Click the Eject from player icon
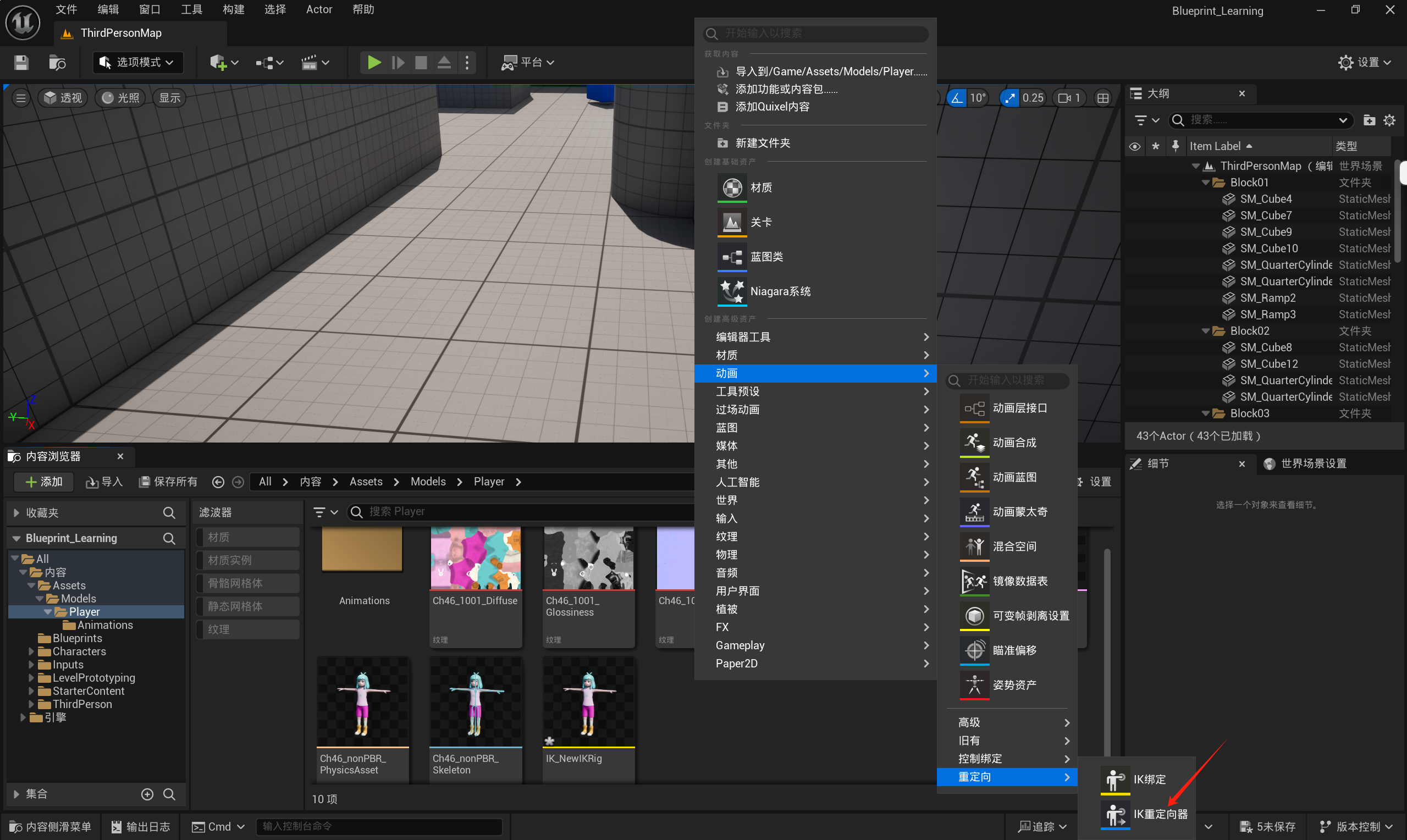 [x=444, y=62]
